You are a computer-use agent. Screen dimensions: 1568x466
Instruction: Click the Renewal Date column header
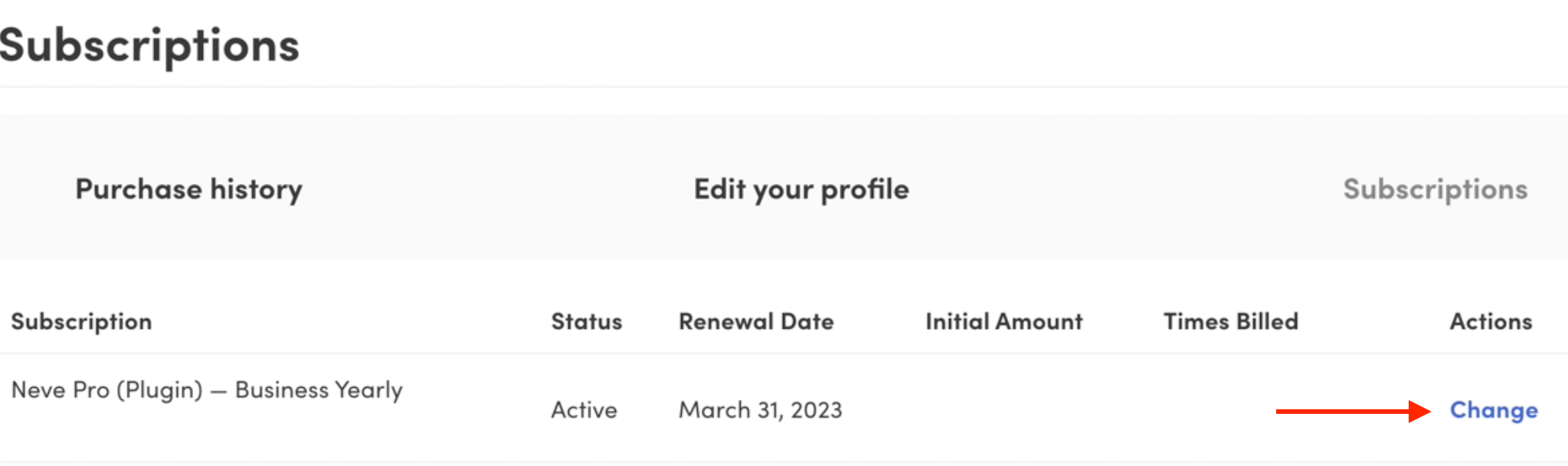pos(756,321)
